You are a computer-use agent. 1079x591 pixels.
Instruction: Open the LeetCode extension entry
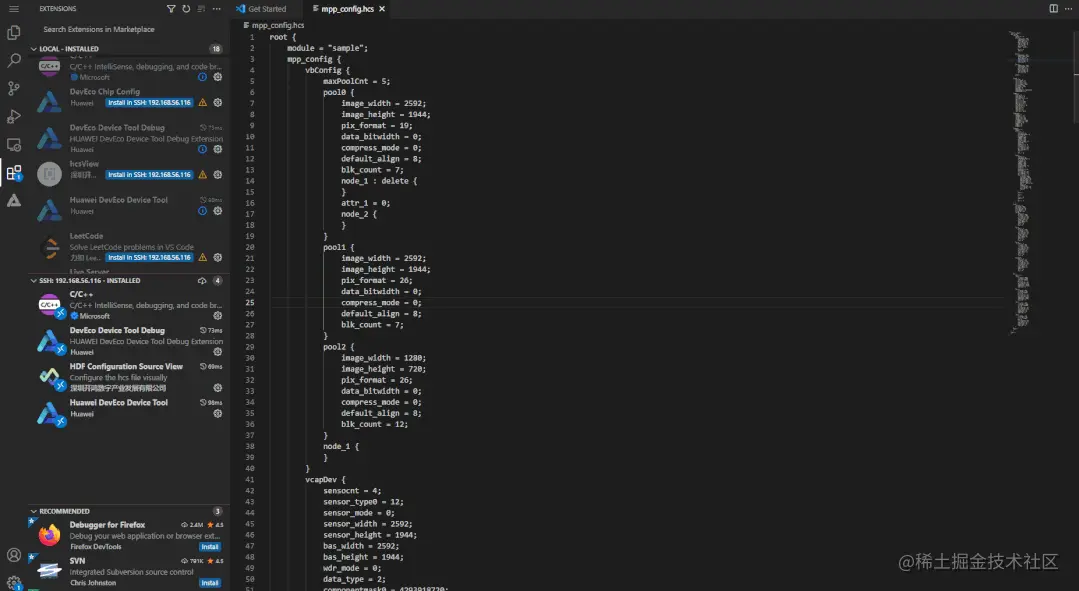click(129, 247)
